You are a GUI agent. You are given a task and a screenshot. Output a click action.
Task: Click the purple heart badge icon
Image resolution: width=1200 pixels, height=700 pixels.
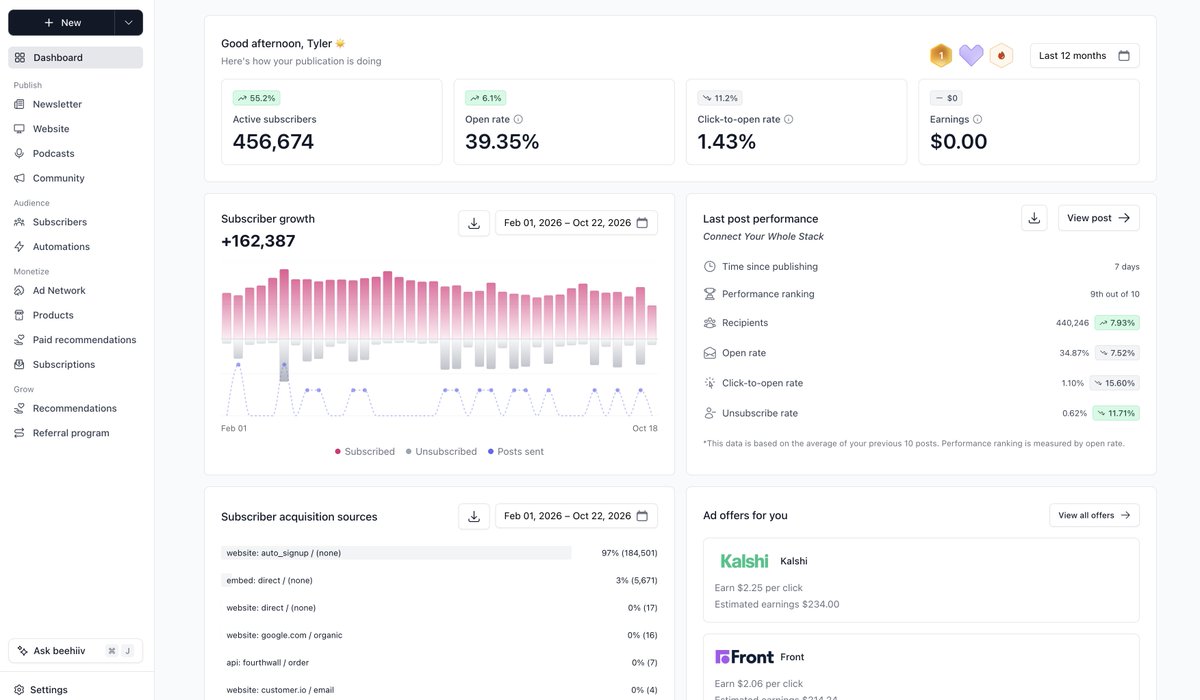tap(971, 56)
